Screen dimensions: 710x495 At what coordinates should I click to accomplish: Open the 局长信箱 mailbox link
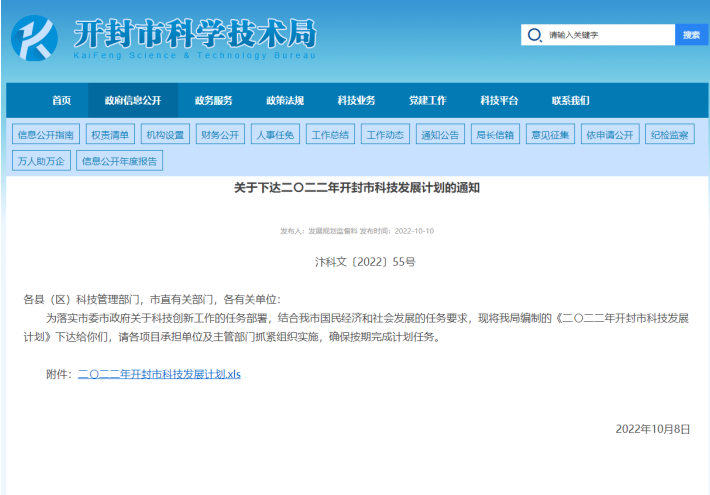click(x=495, y=135)
